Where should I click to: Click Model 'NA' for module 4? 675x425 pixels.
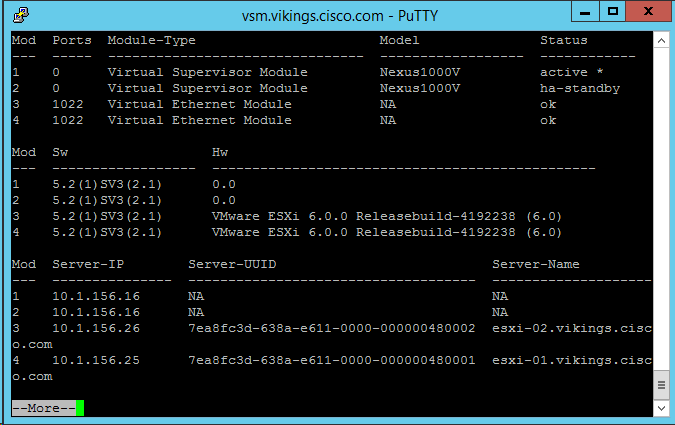[387, 120]
